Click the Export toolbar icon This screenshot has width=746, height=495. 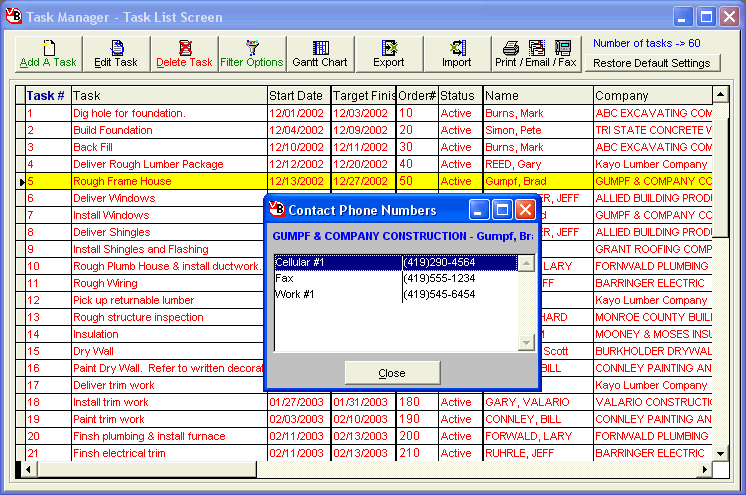(x=389, y=54)
